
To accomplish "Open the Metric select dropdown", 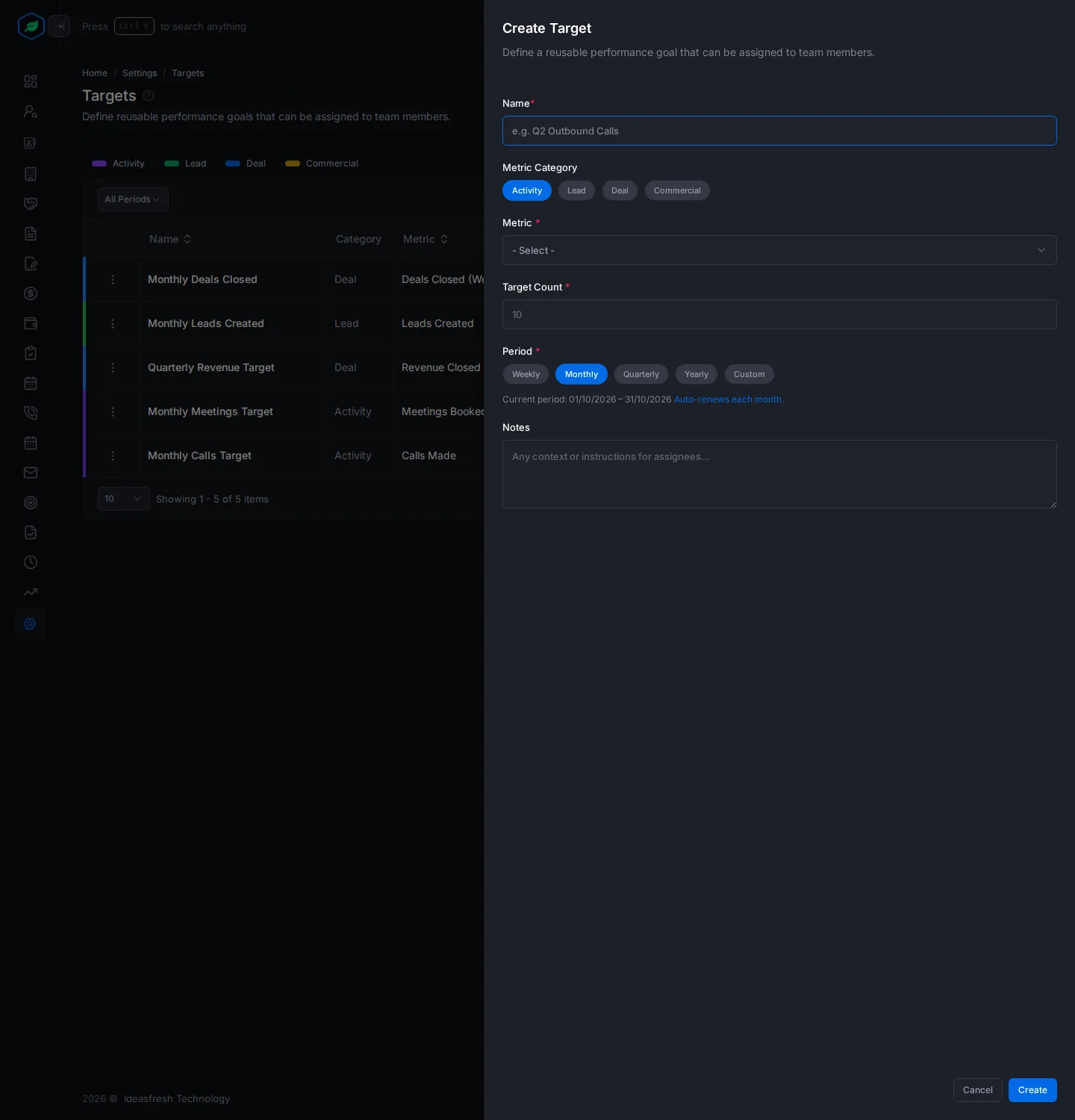I will point(779,250).
